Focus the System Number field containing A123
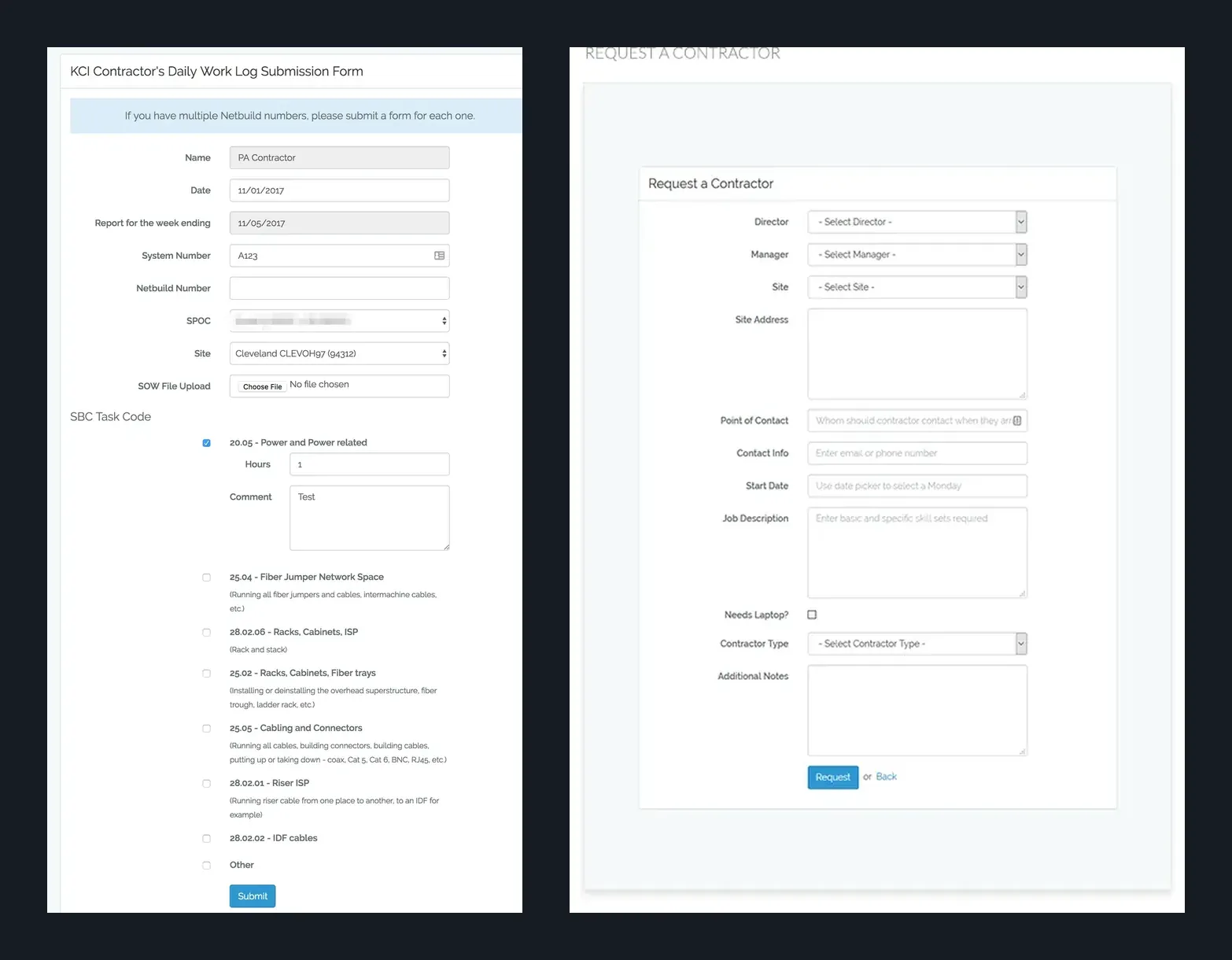 [339, 256]
